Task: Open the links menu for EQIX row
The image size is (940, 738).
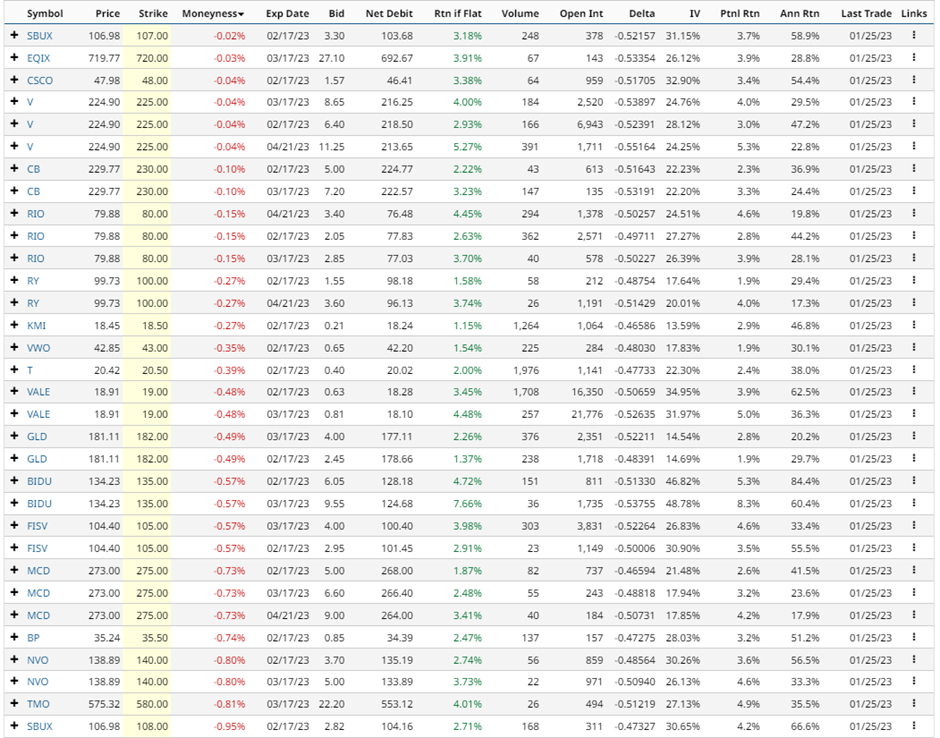Action: [x=914, y=58]
